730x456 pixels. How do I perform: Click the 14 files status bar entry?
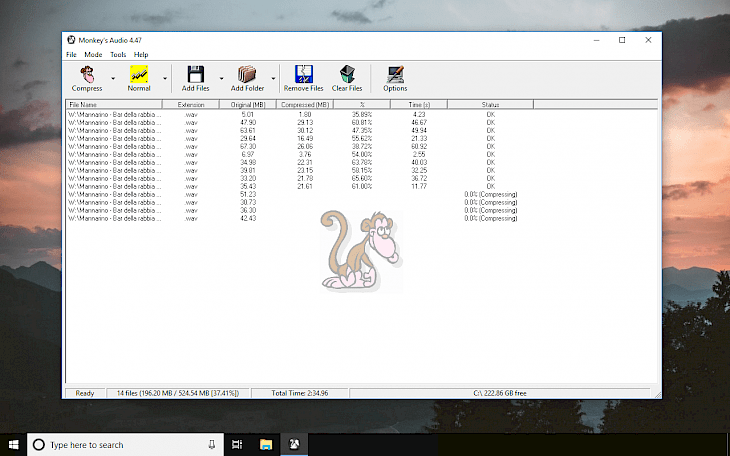click(x=178, y=393)
